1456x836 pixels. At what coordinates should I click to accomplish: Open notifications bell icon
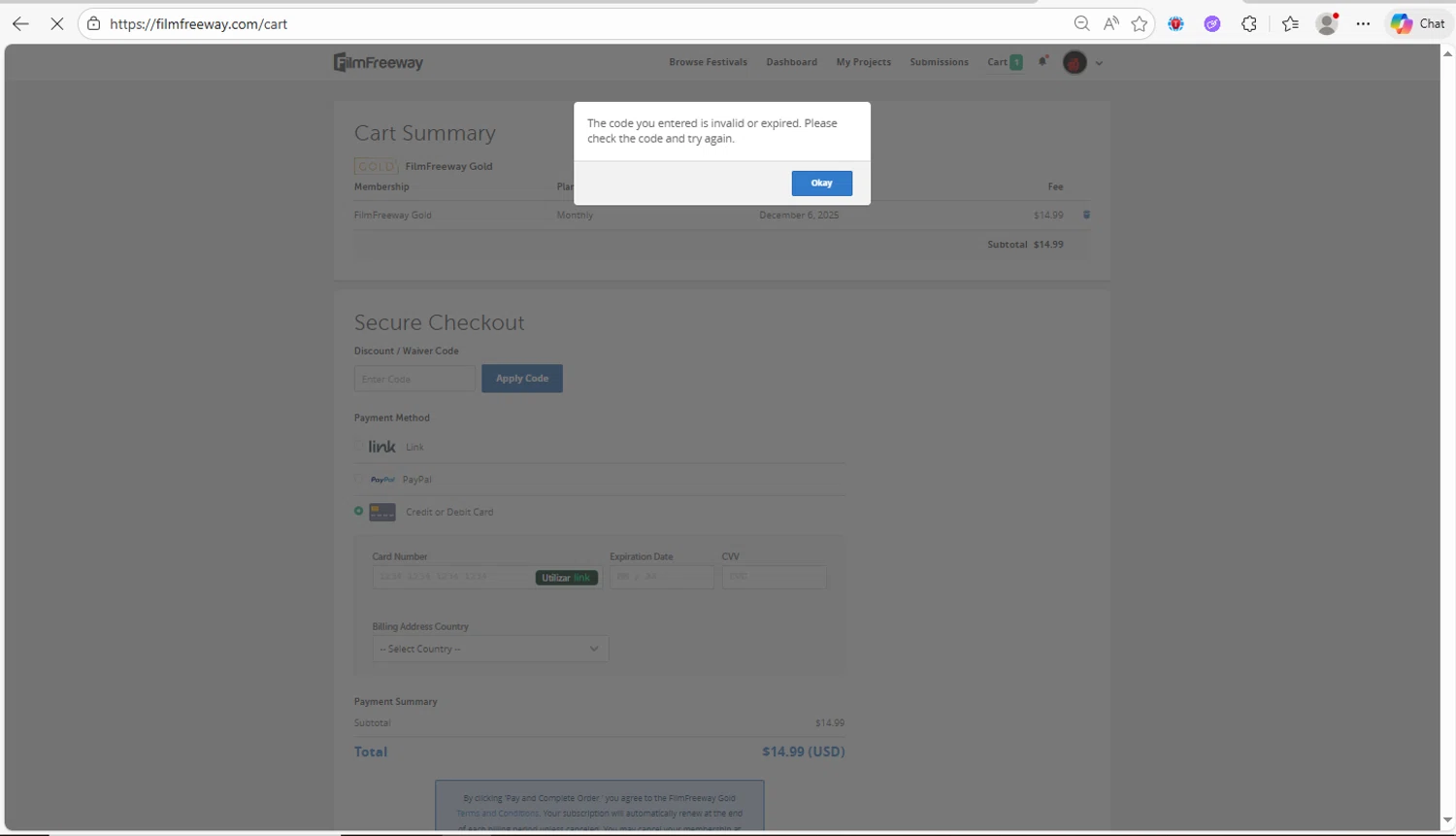(1042, 61)
